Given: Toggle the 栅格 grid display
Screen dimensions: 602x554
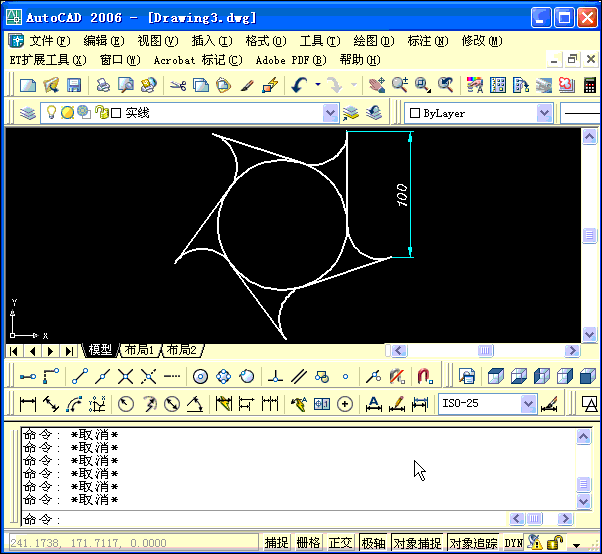Looking at the screenshot, I should point(308,543).
